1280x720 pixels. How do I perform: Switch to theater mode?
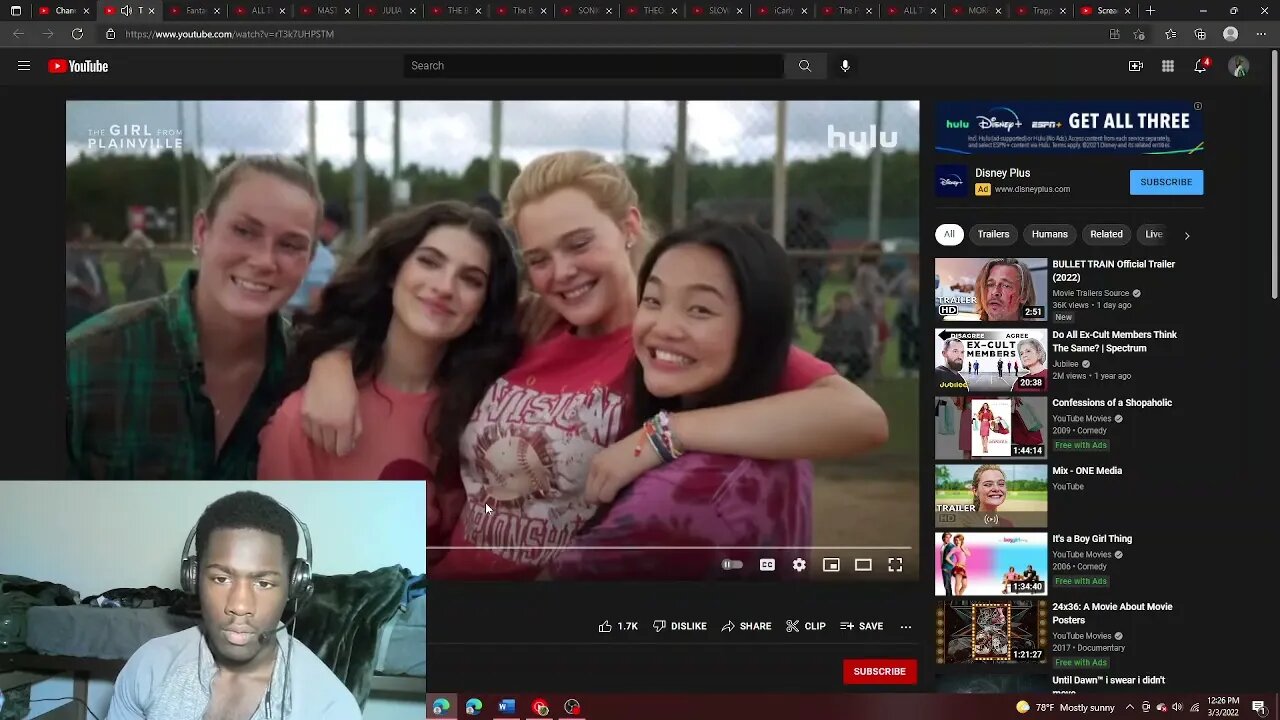pyautogui.click(x=863, y=565)
